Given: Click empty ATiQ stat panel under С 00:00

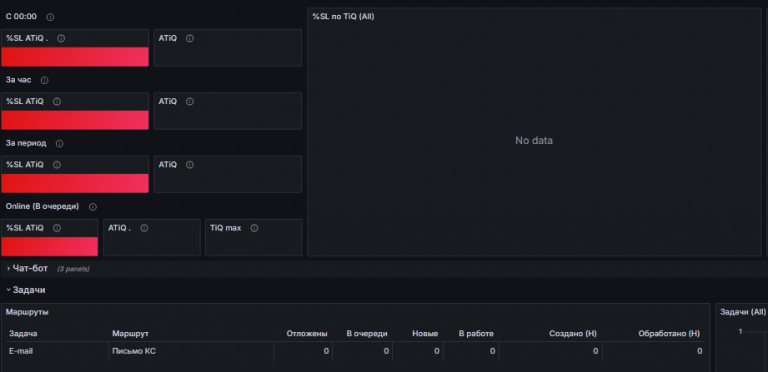Looking at the screenshot, I should coord(228,47).
